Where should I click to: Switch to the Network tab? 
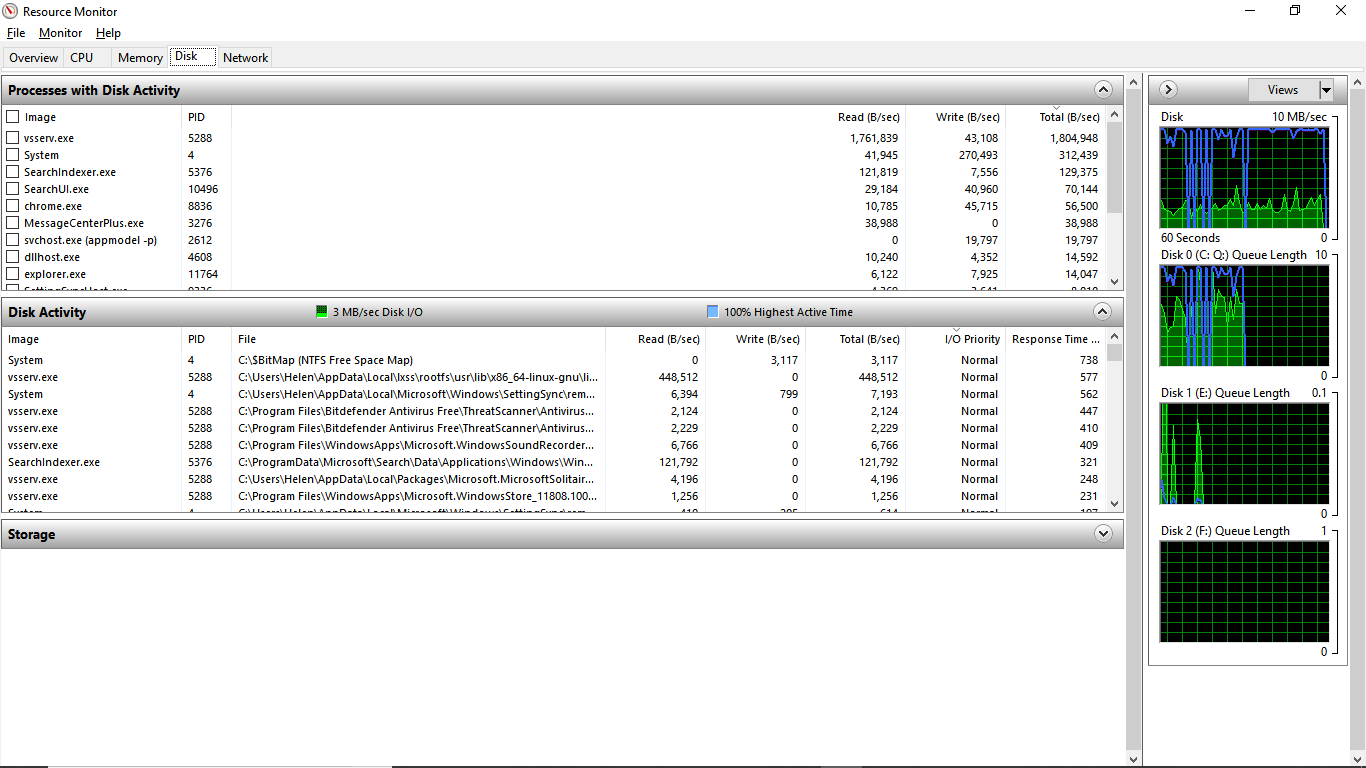(x=245, y=58)
